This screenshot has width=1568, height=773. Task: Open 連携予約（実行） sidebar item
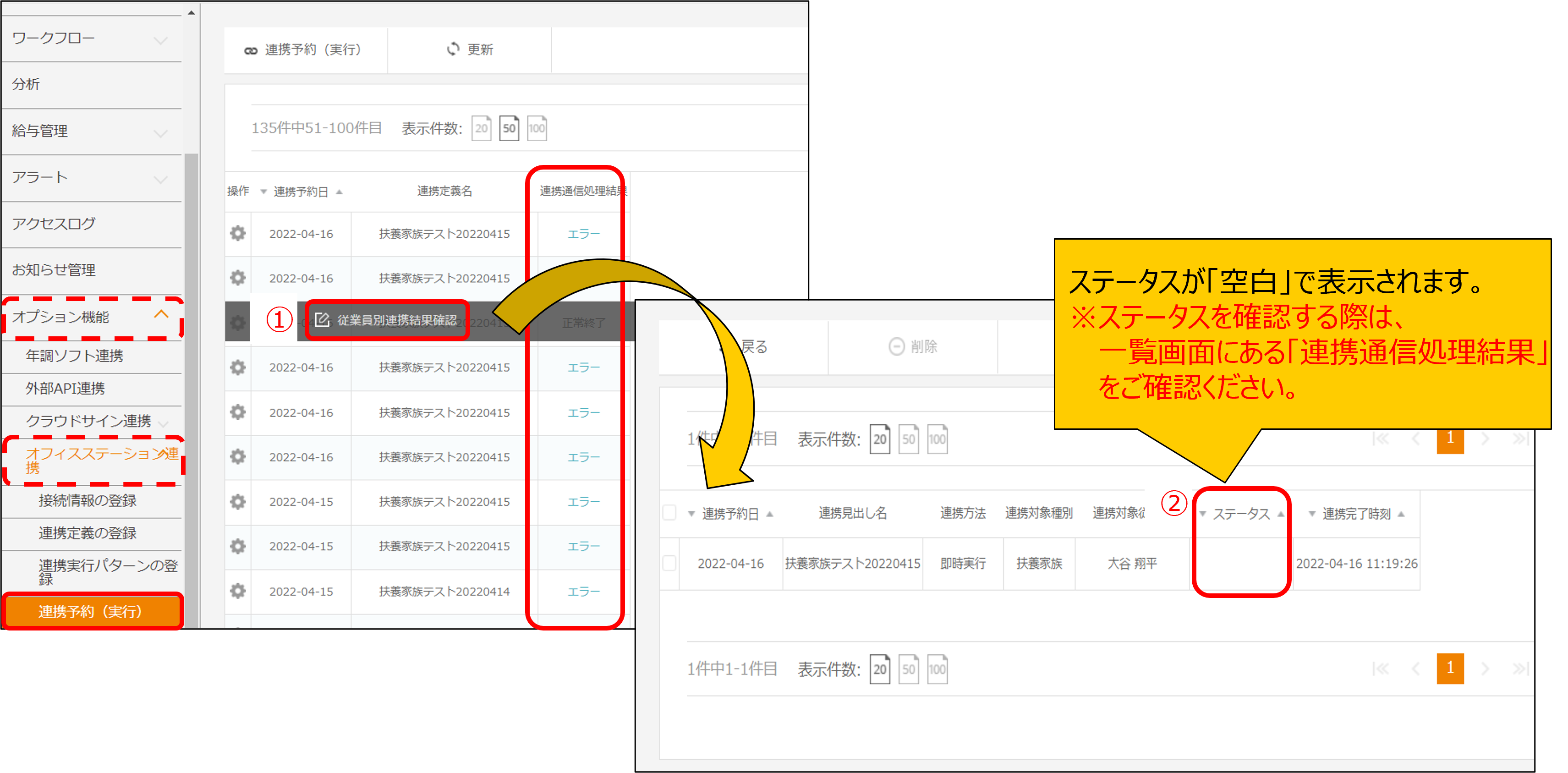91,611
